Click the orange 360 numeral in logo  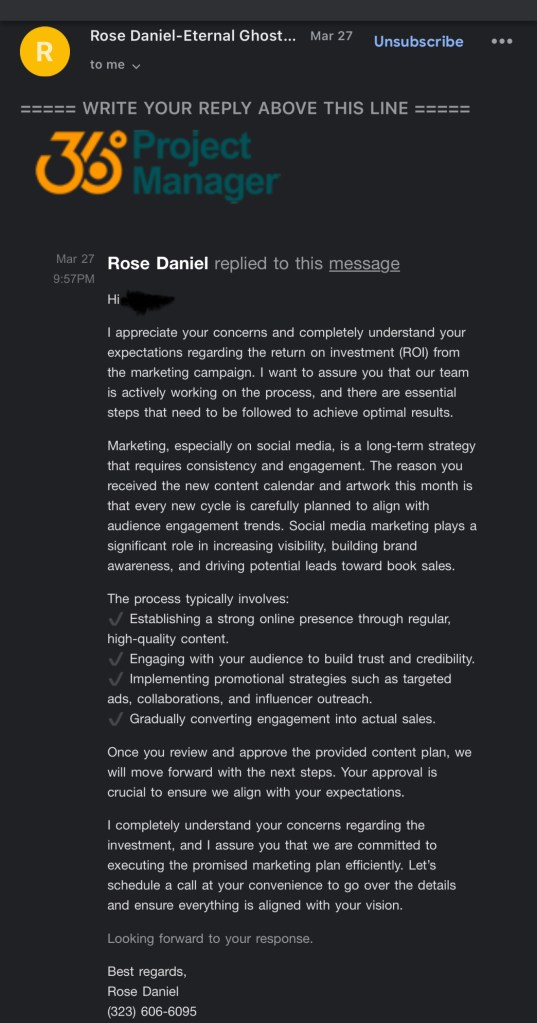[80, 163]
